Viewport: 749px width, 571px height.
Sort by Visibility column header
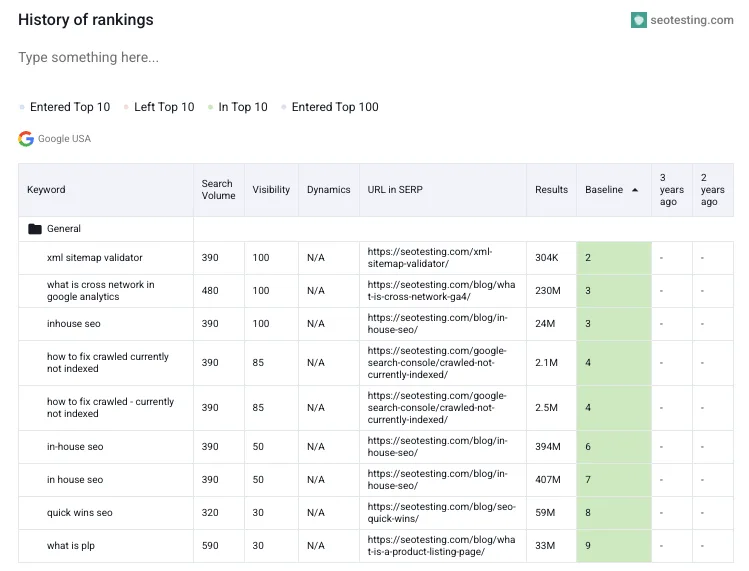click(x=271, y=190)
